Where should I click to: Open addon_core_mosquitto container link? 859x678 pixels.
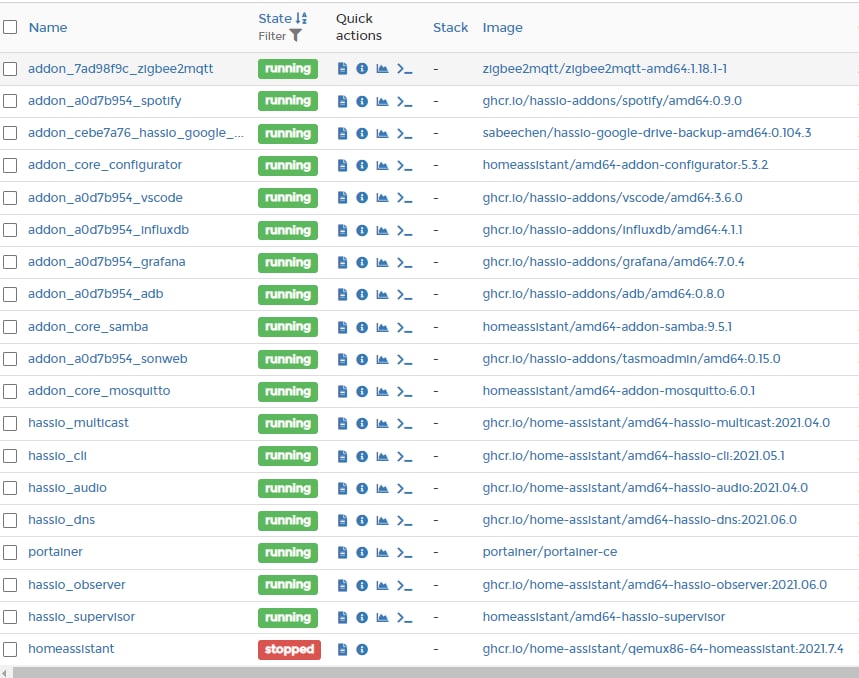(99, 391)
